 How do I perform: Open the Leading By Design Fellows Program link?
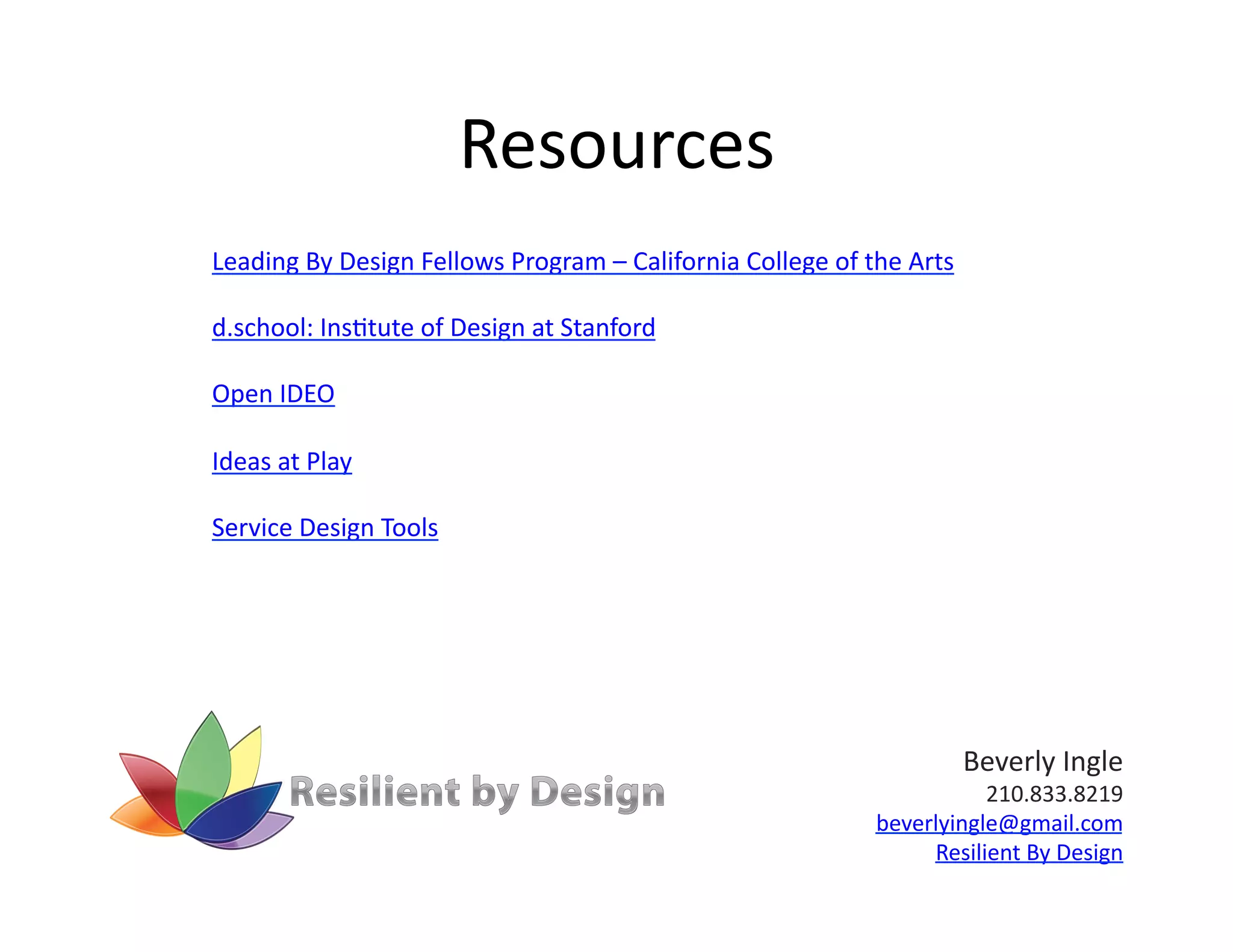coord(583,262)
